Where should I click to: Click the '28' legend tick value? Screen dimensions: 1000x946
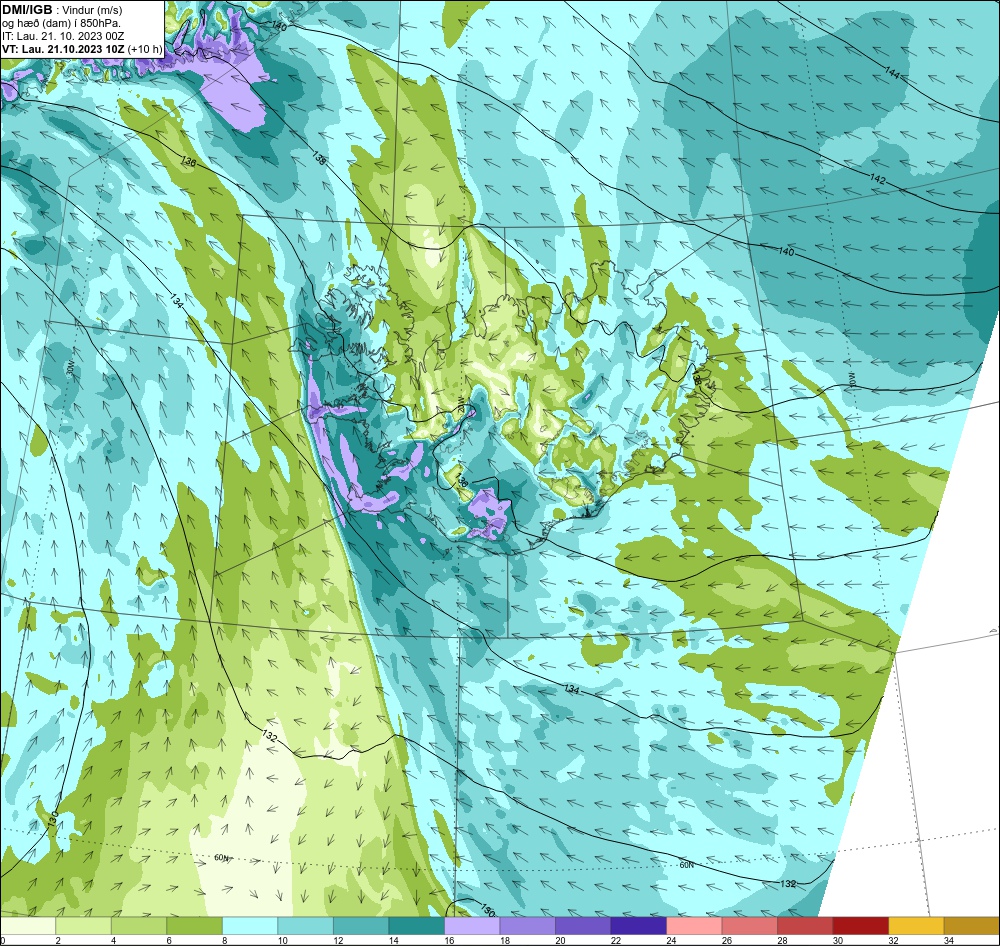pos(782,940)
